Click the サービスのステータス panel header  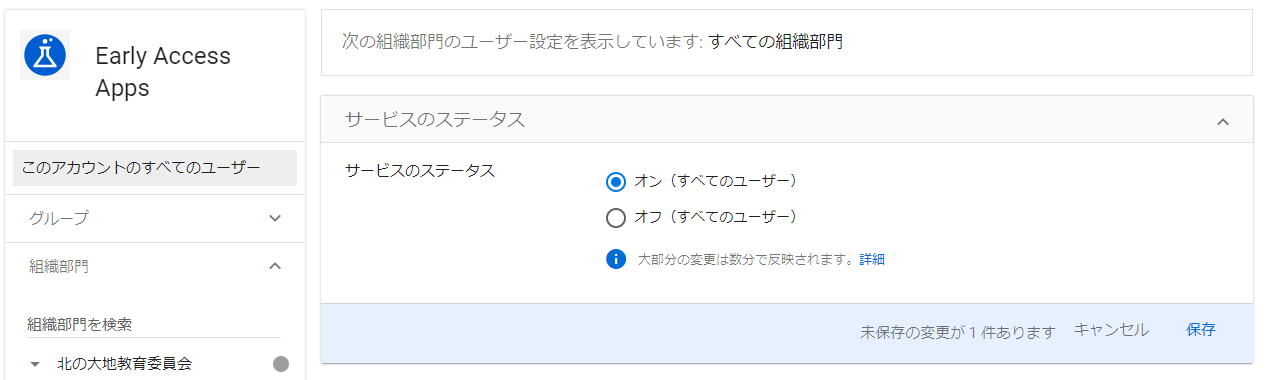(787, 120)
